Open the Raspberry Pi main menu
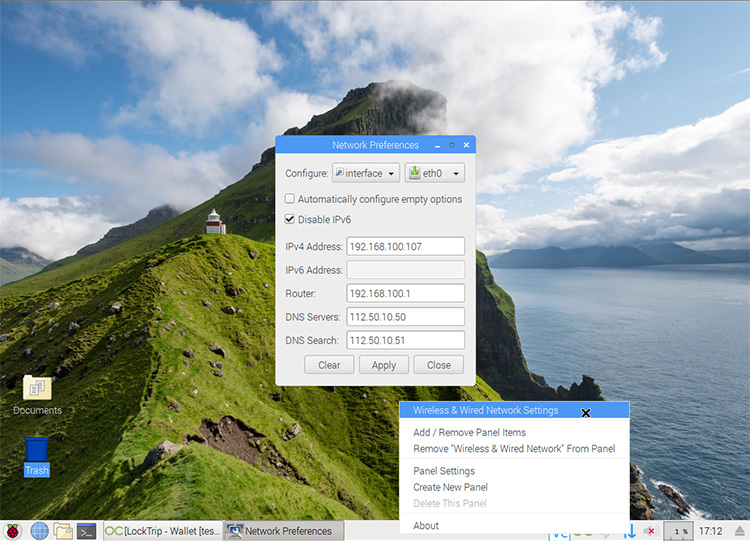Screen dimensions: 750x541 coord(13,531)
